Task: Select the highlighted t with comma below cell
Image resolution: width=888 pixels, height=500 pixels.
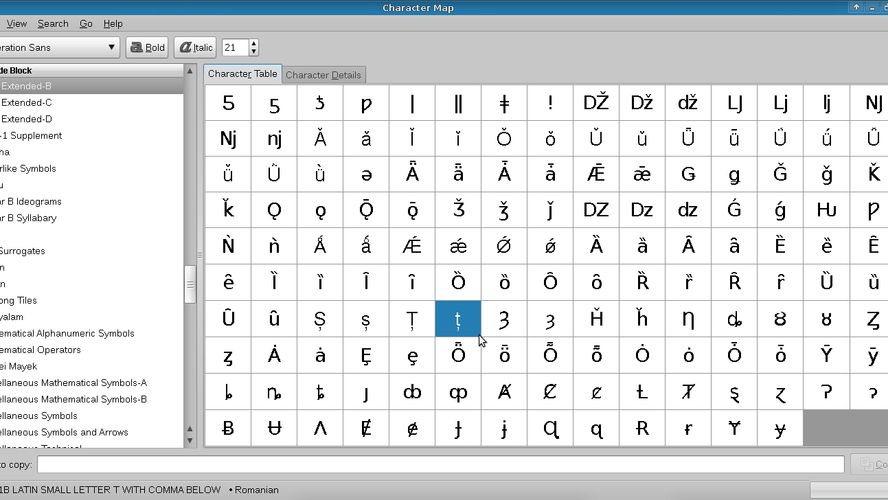Action: 458,319
